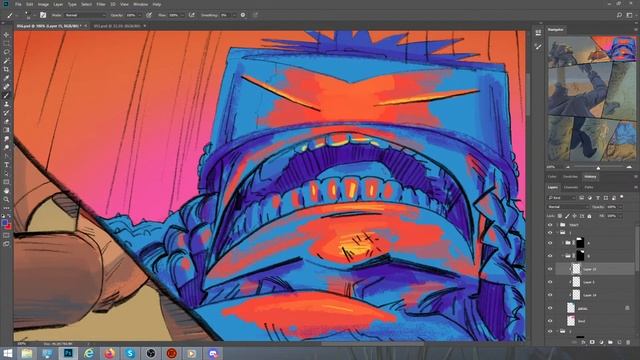
Task: Add layer style fx icon
Action: coord(583,342)
